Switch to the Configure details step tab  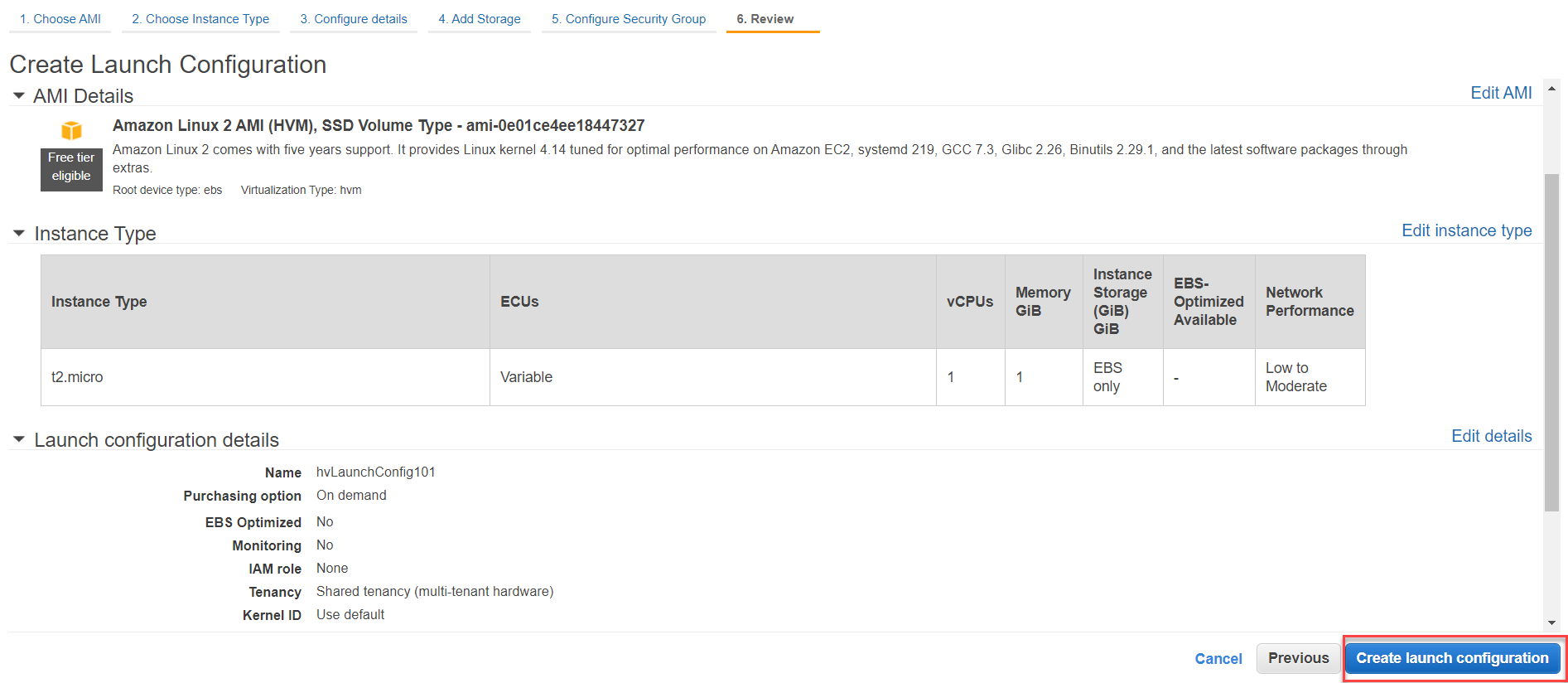click(x=354, y=18)
